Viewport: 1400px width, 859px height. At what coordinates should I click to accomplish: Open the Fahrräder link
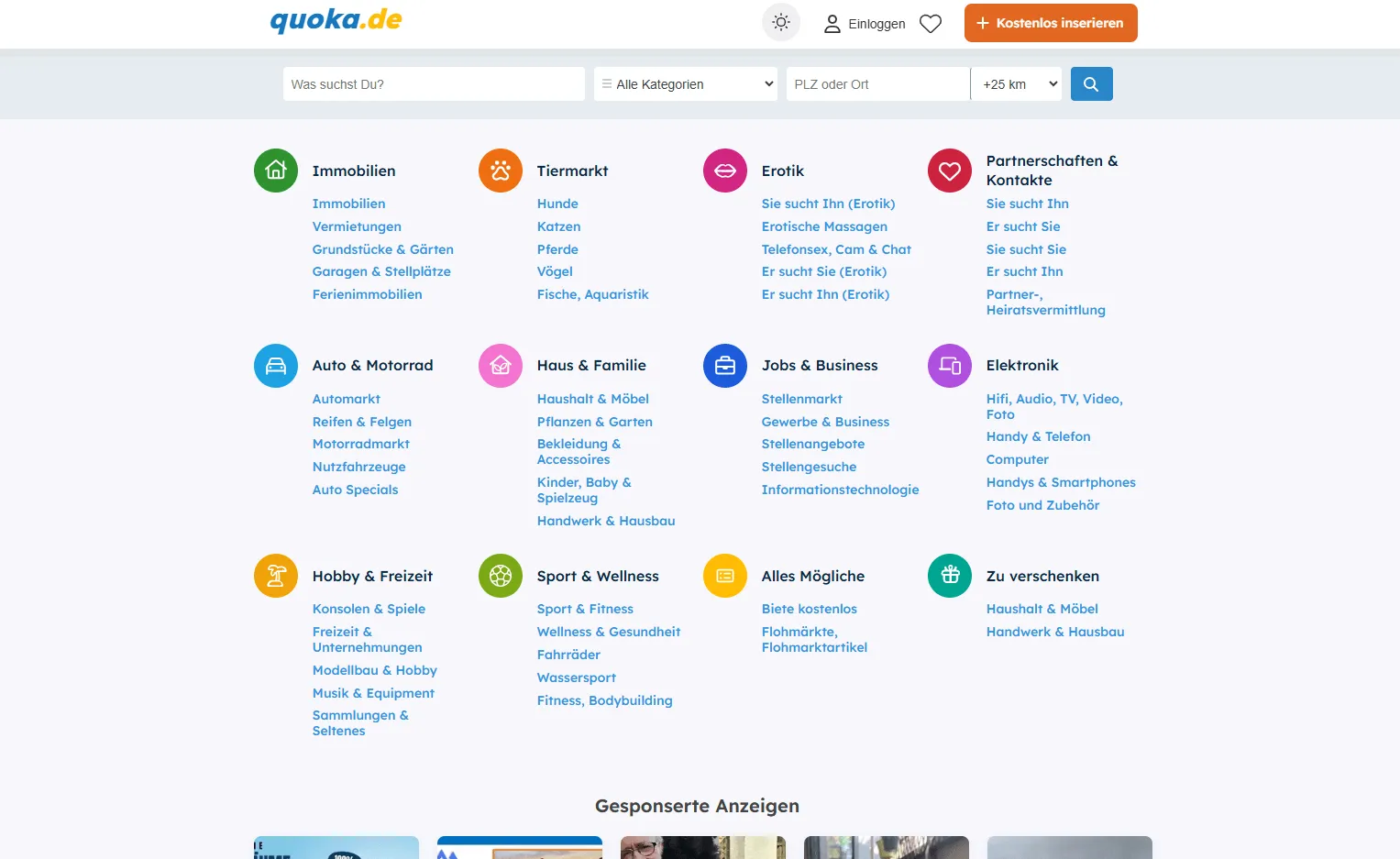pyautogui.click(x=568, y=655)
